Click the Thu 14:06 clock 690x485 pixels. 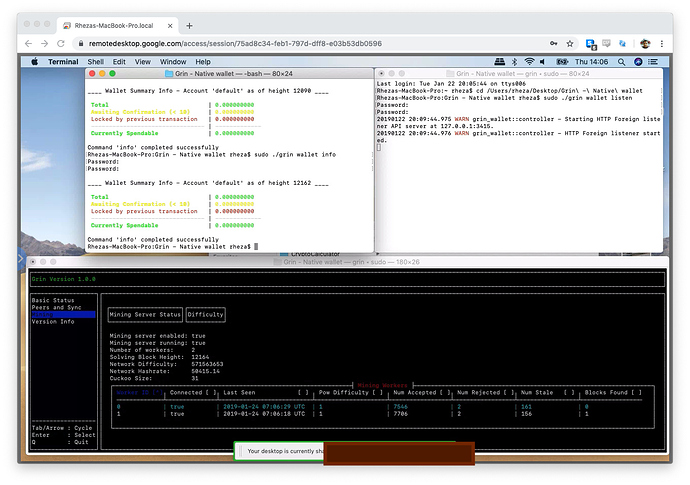click(591, 62)
